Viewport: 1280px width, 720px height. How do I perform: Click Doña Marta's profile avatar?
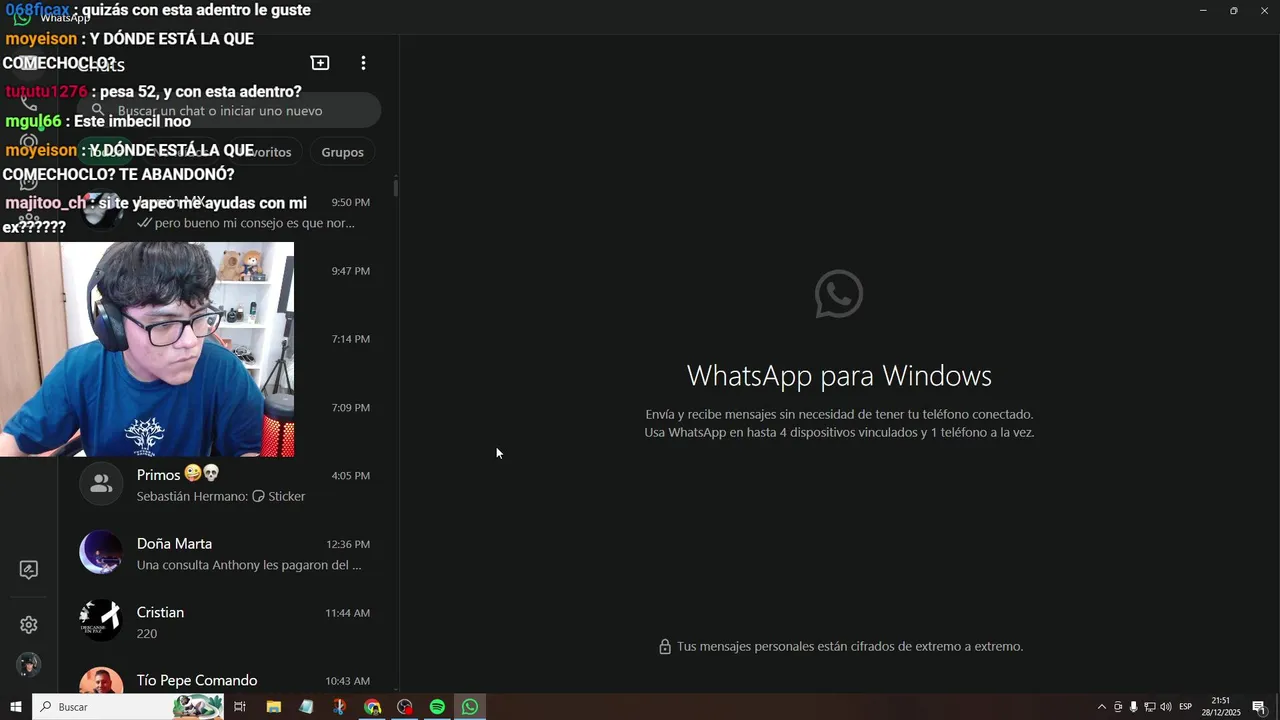101,553
